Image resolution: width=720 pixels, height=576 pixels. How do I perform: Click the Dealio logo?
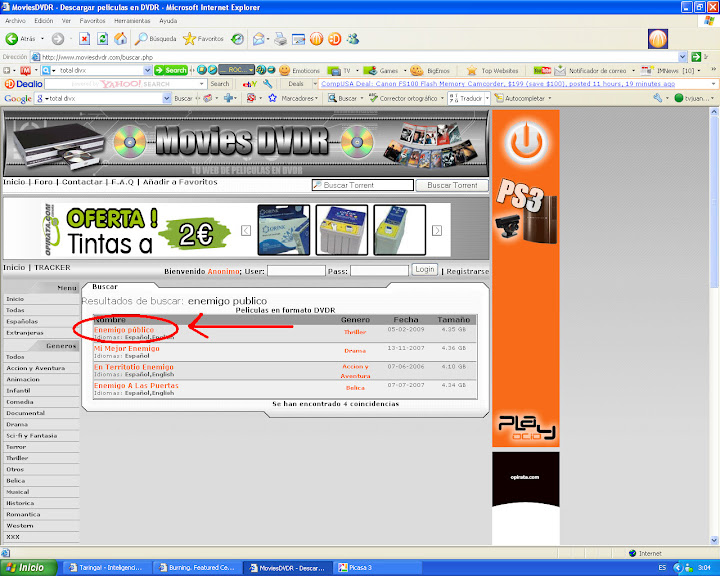pyautogui.click(x=23, y=84)
